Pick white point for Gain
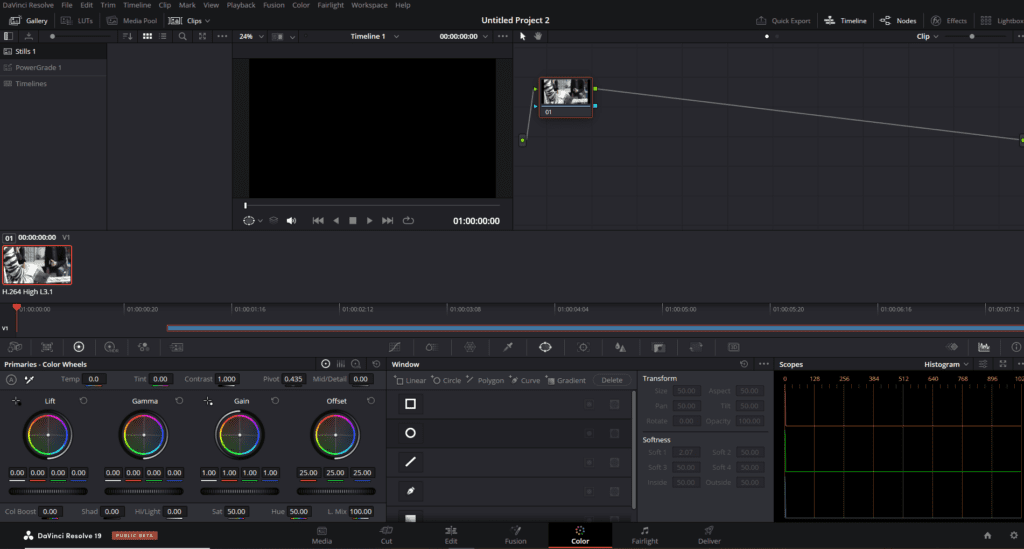Screen dimensions: 1024x549 (208, 401)
